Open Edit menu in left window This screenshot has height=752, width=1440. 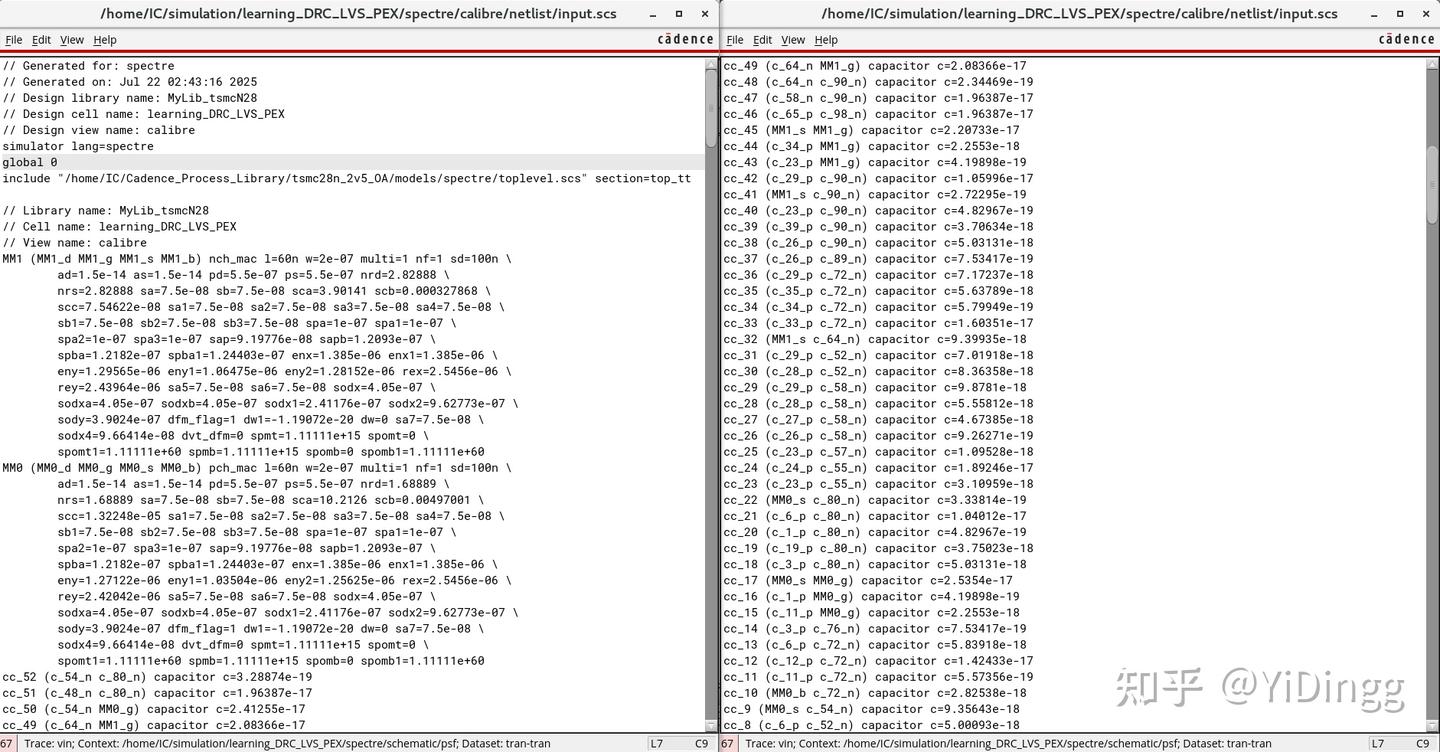pos(41,40)
